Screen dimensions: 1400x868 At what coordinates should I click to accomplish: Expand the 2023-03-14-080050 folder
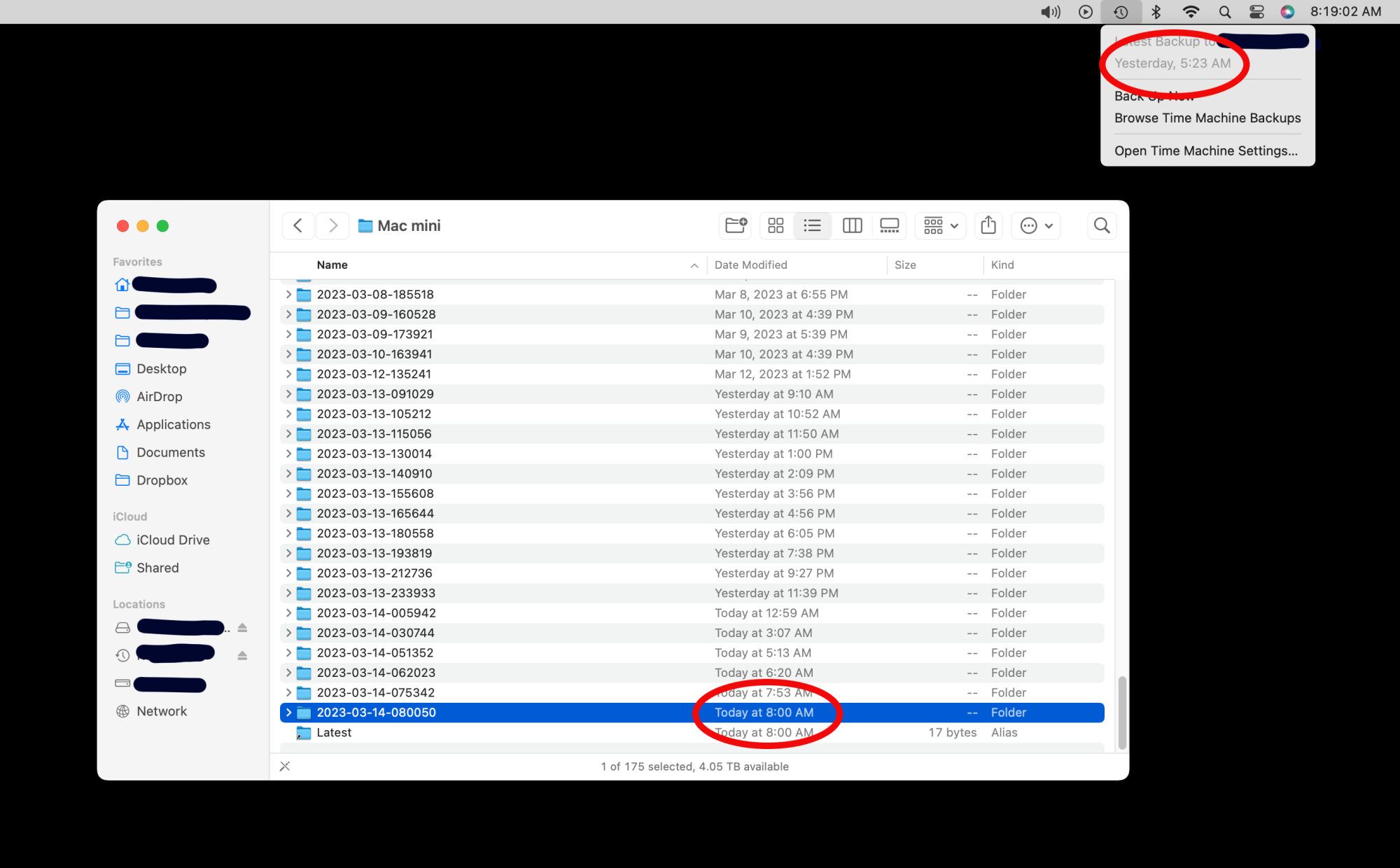pyautogui.click(x=288, y=713)
